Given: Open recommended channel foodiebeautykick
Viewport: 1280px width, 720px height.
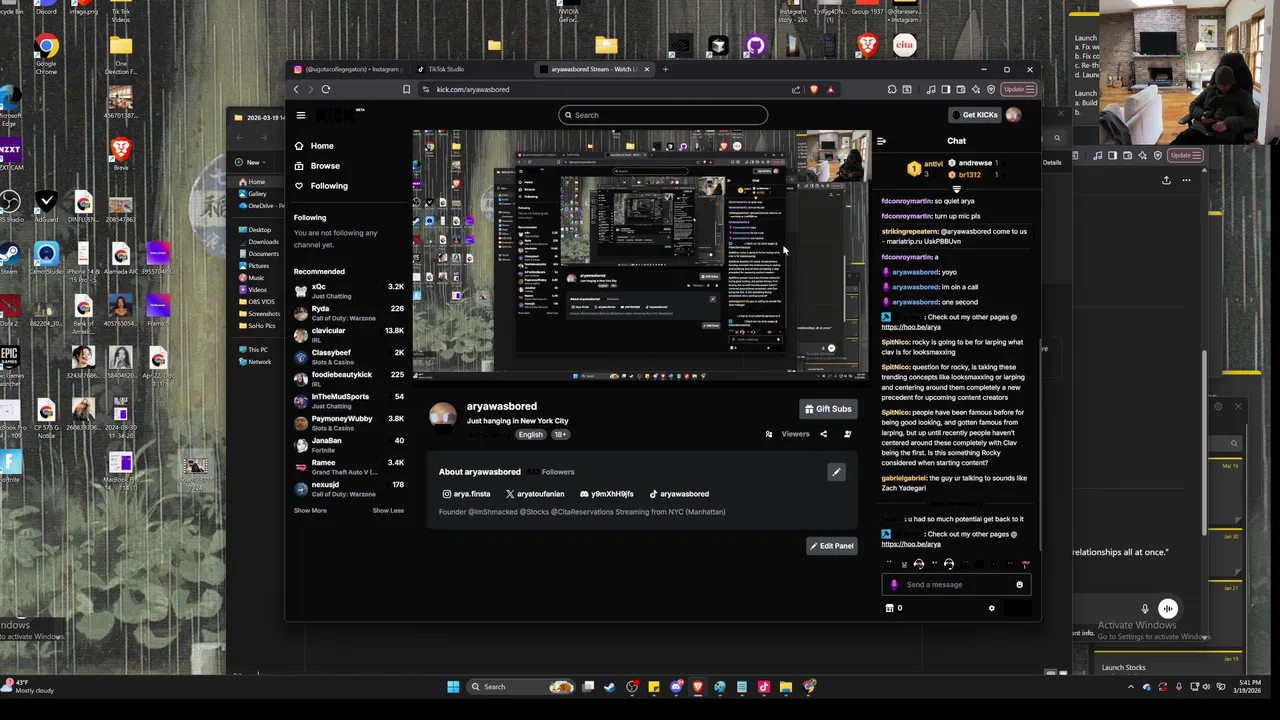Looking at the screenshot, I should pos(349,379).
